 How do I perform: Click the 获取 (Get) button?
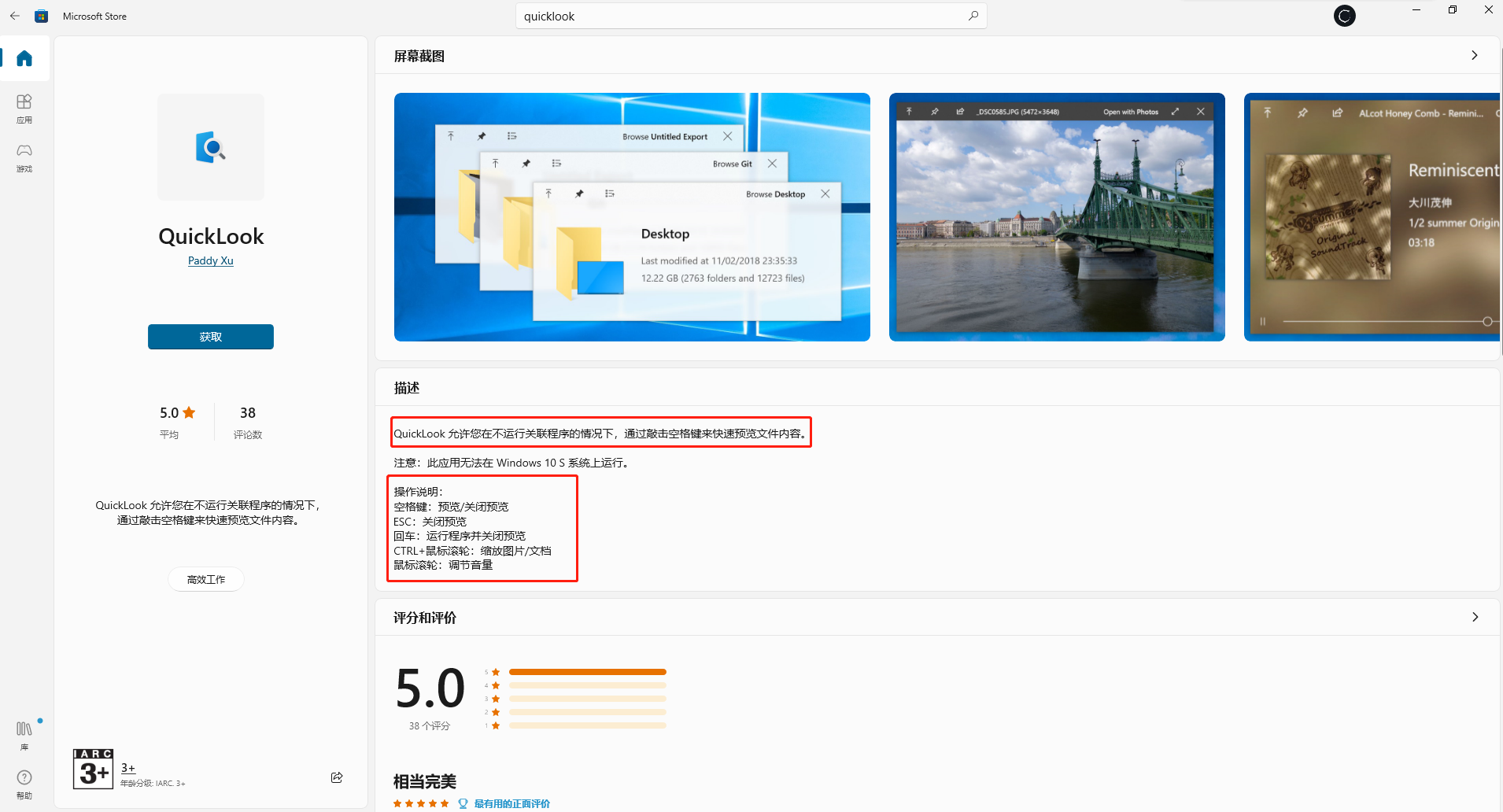click(211, 337)
